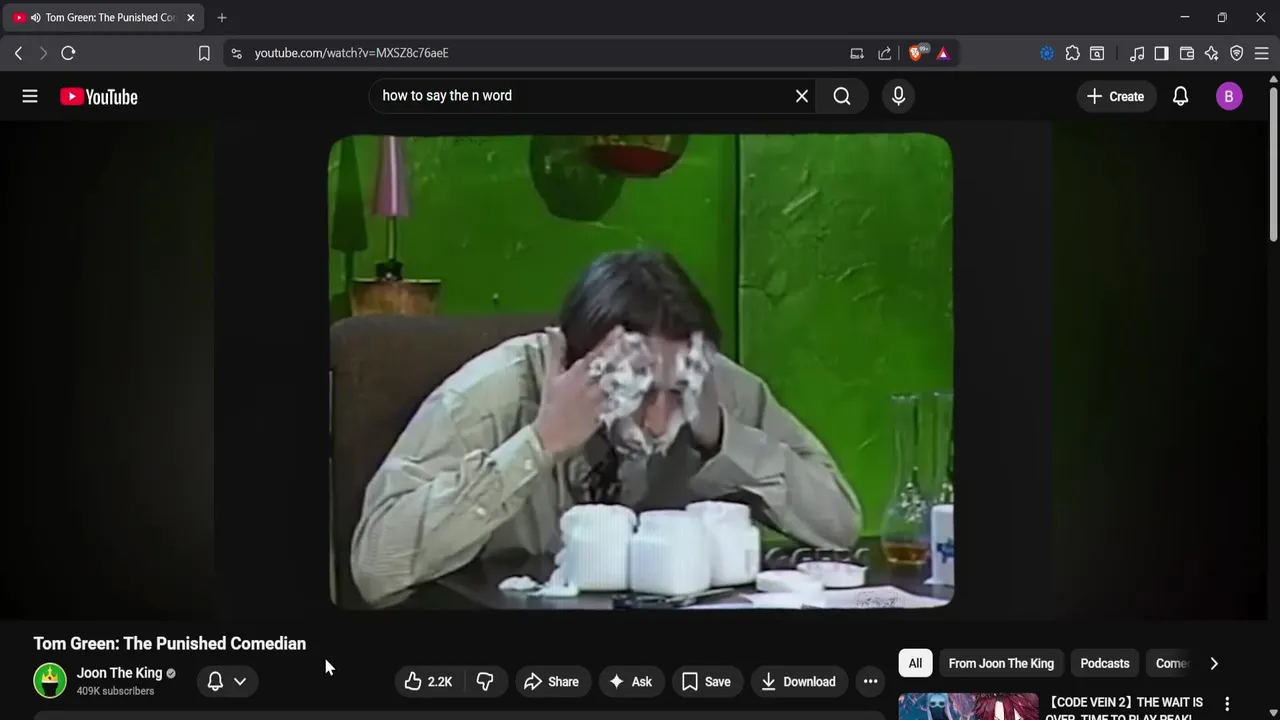Open Brave VPN shield icon

click(1237, 53)
